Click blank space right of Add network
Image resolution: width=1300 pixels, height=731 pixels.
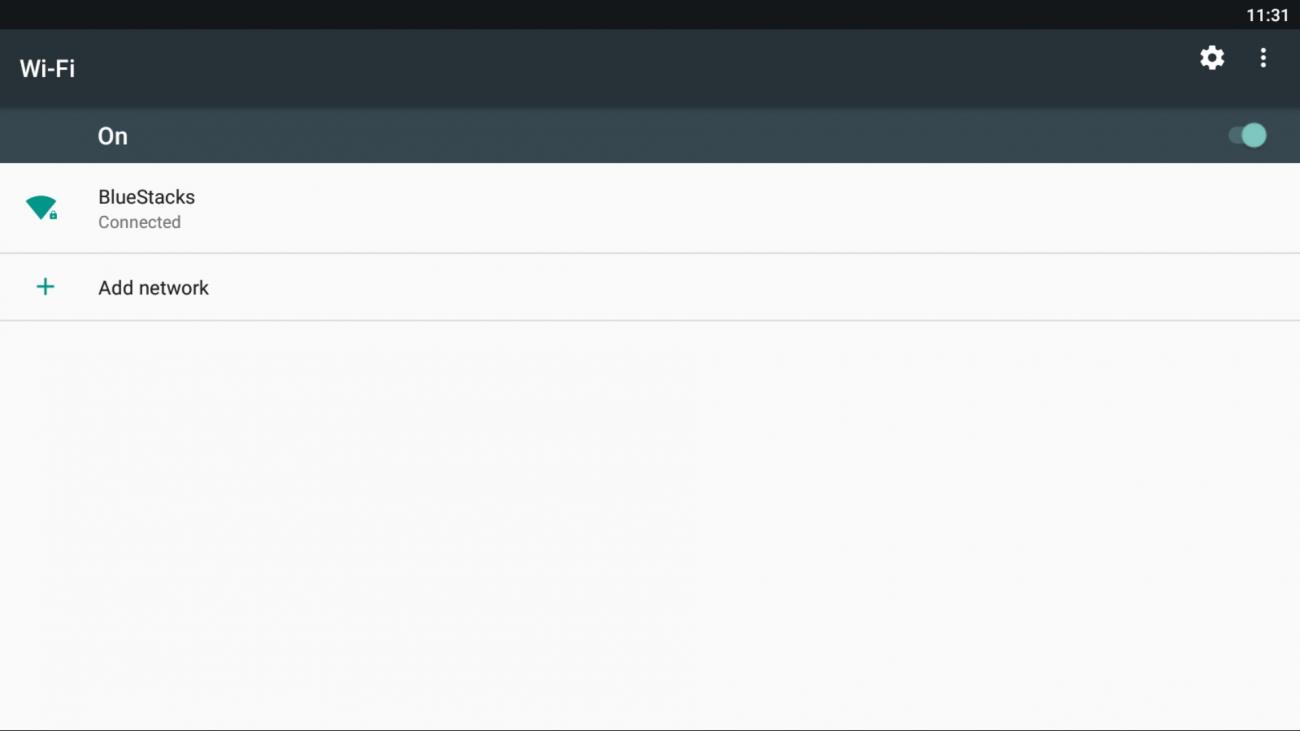750,287
